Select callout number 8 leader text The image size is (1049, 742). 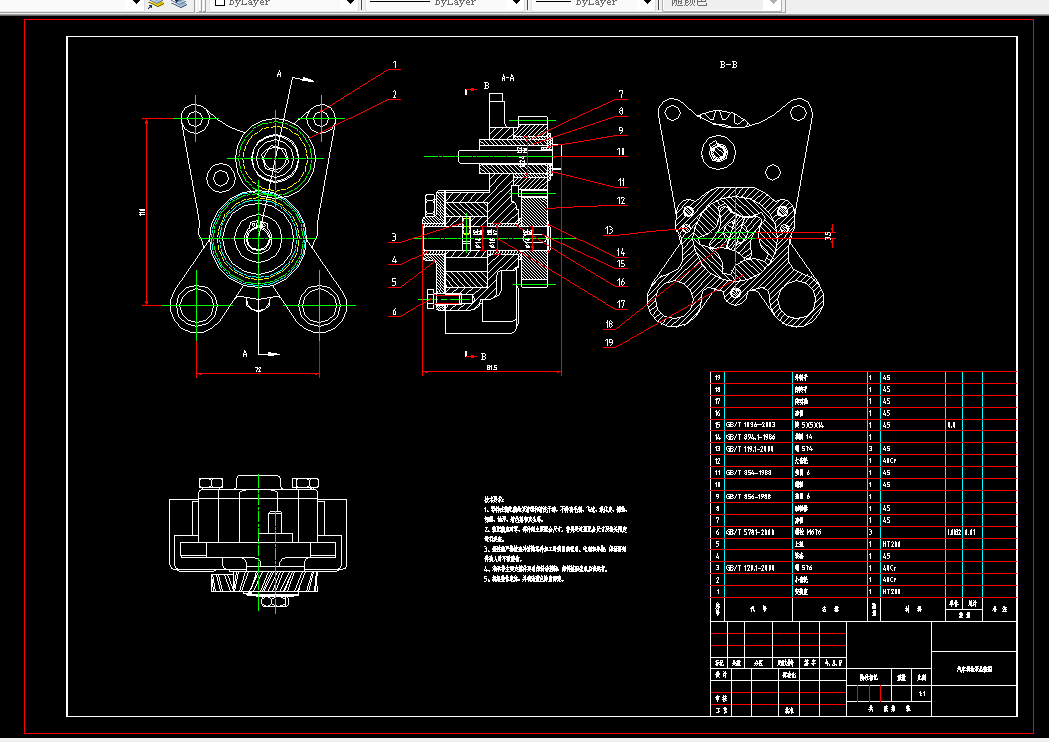coord(621,112)
